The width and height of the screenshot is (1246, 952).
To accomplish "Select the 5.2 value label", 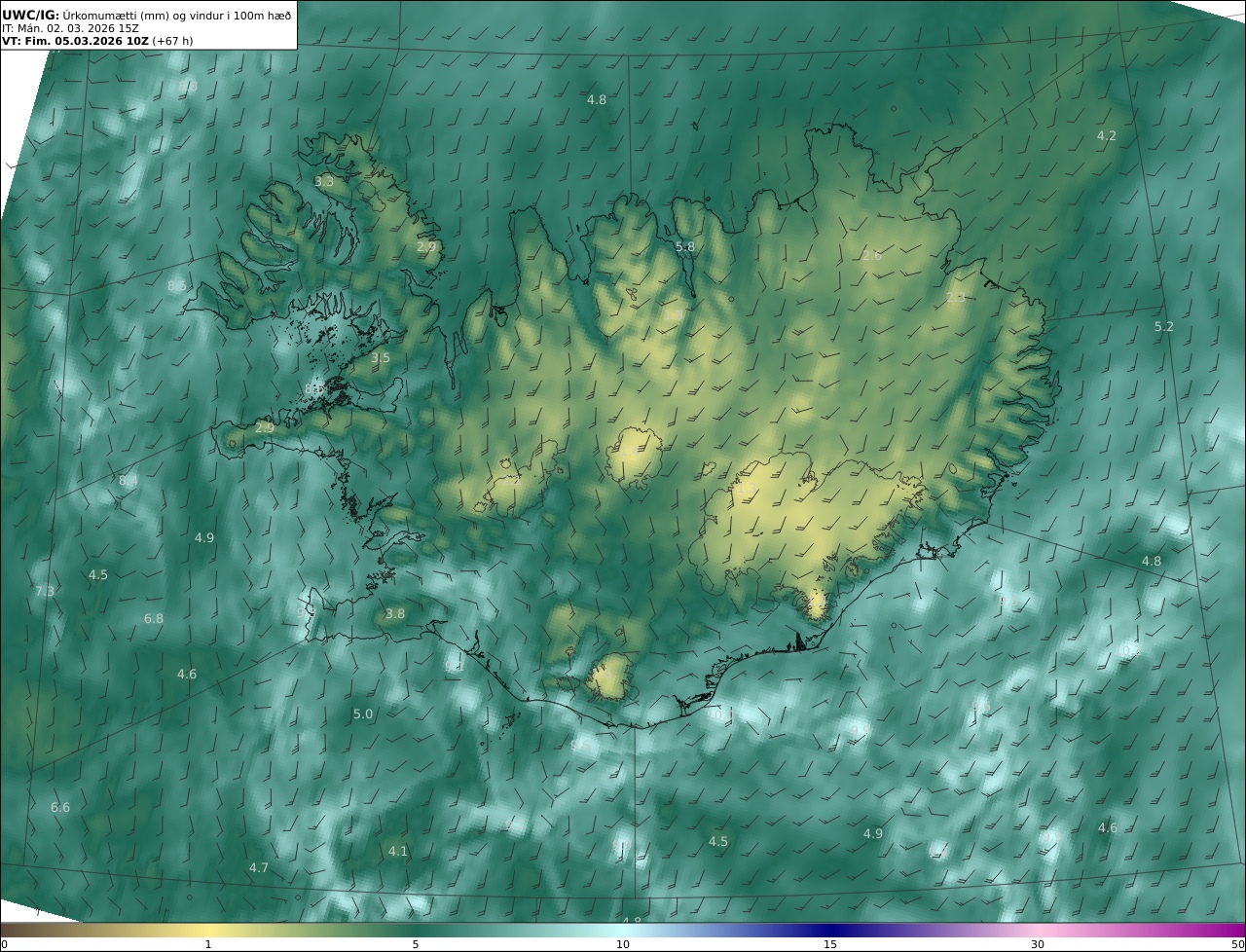I will point(1164,326).
